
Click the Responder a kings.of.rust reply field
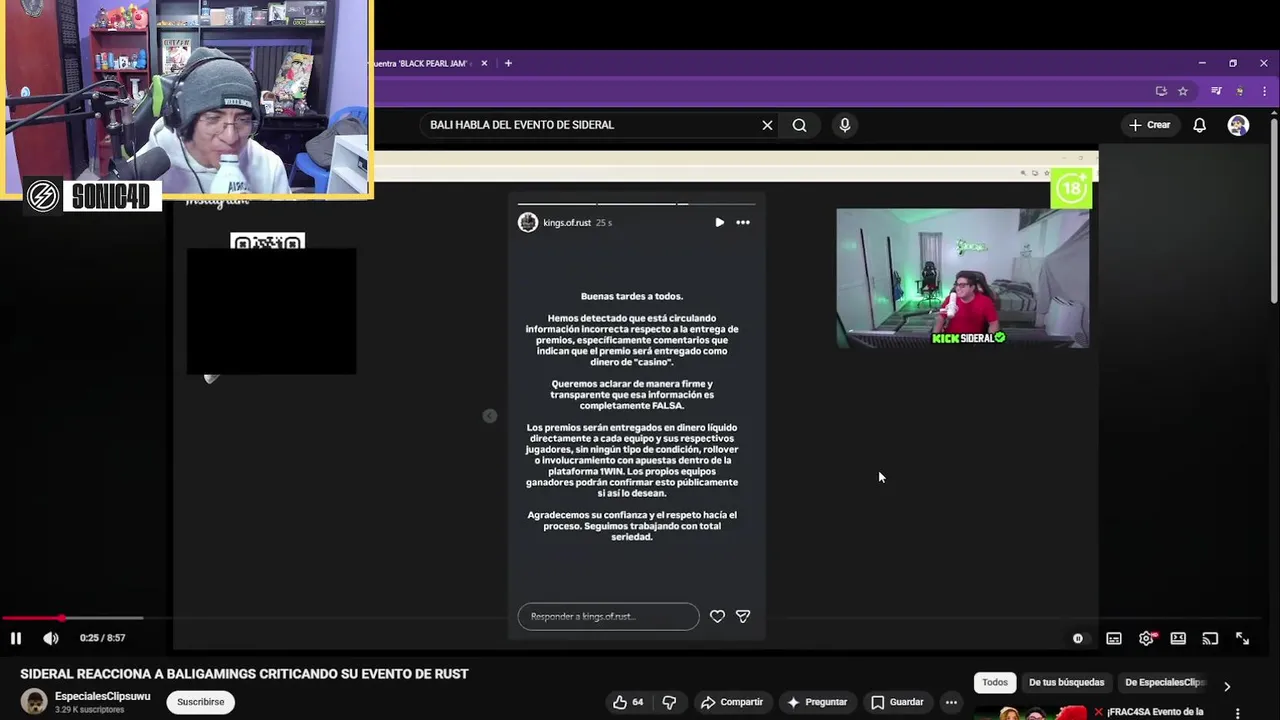coord(608,616)
